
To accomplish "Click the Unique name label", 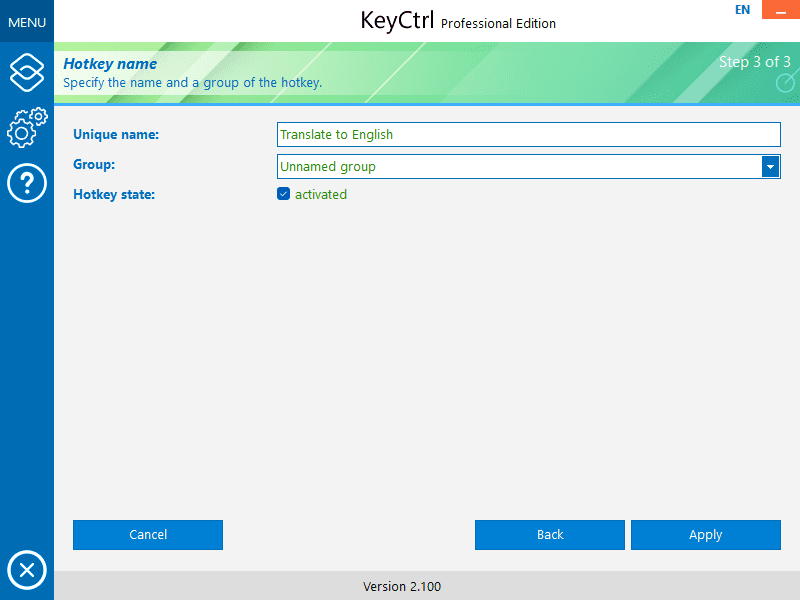I will click(x=116, y=134).
